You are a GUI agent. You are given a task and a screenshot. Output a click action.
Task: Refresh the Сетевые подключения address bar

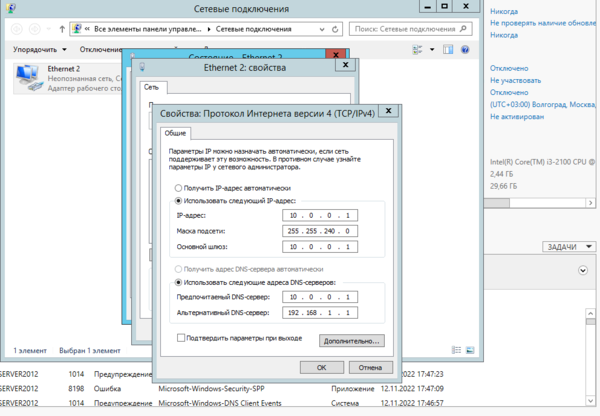pyautogui.click(x=335, y=29)
